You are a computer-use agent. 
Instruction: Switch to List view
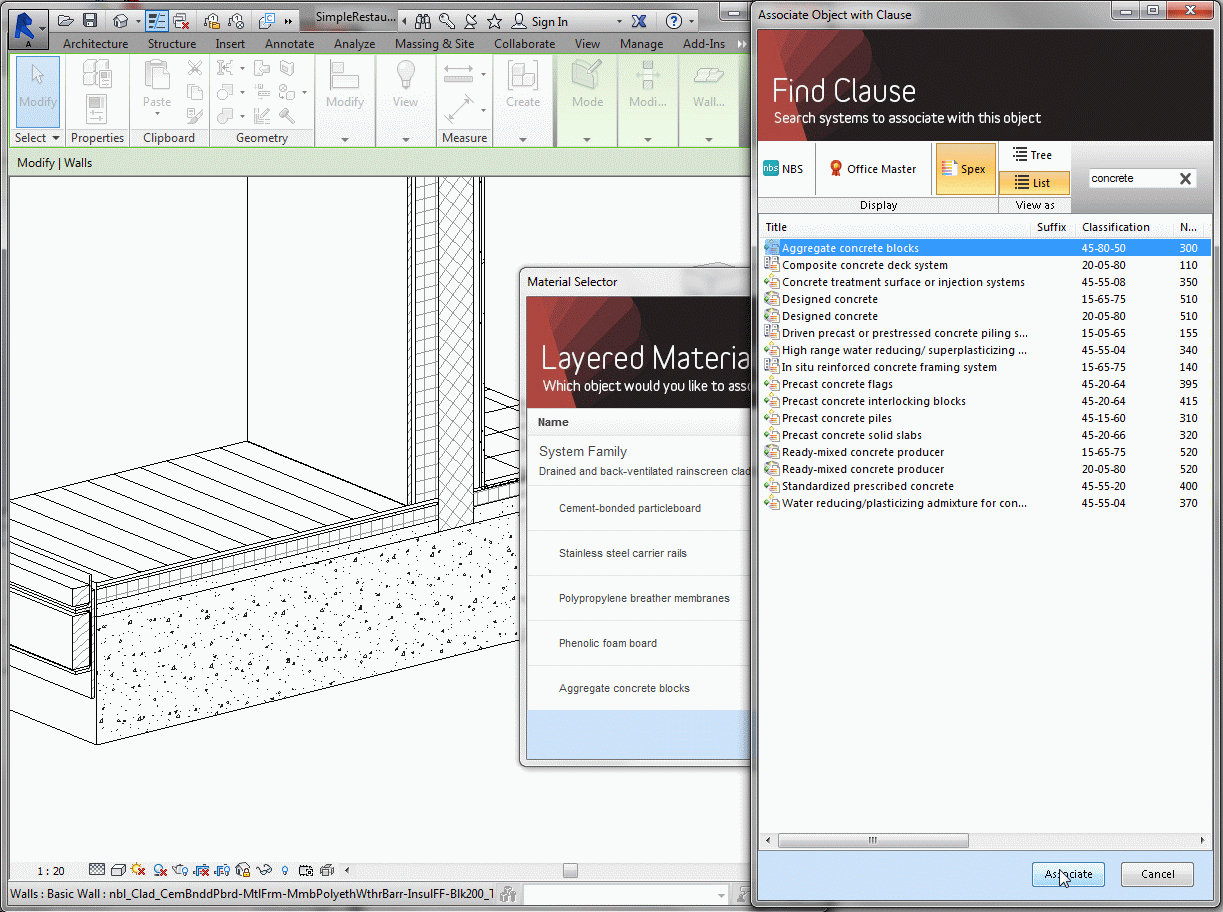[1034, 183]
